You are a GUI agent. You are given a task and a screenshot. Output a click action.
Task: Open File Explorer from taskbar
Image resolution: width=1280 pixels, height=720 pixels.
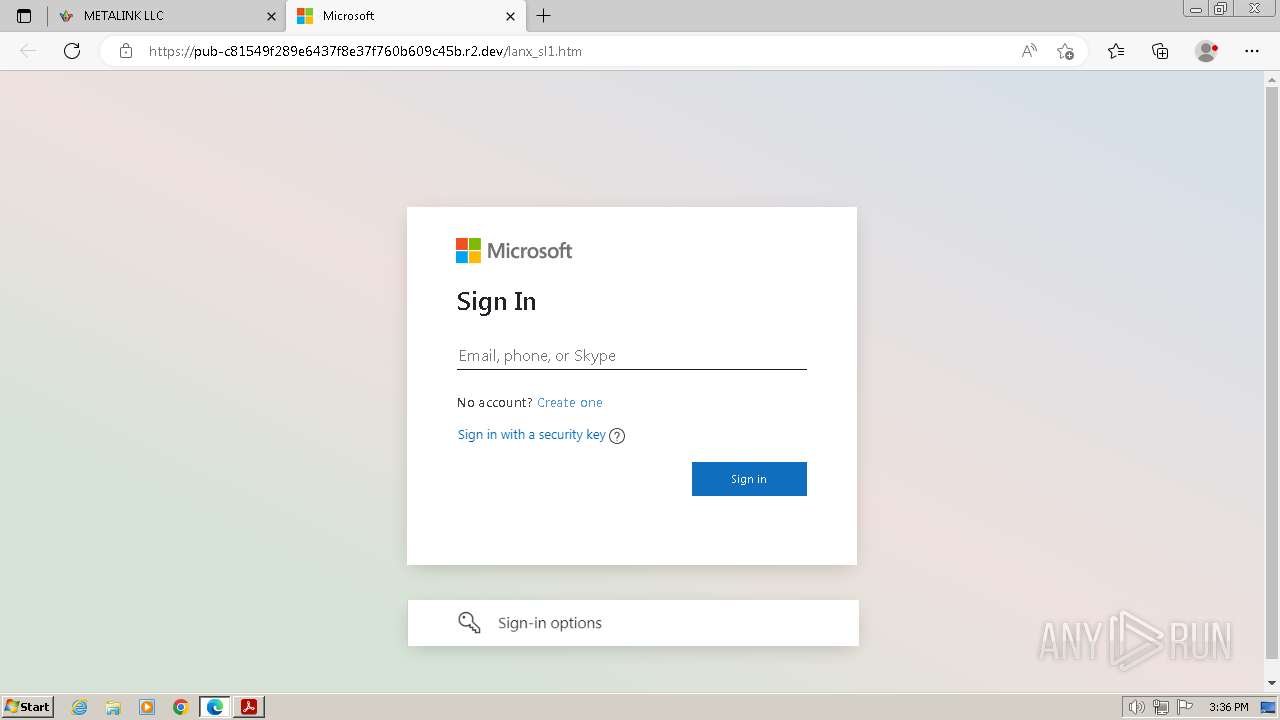pyautogui.click(x=113, y=707)
